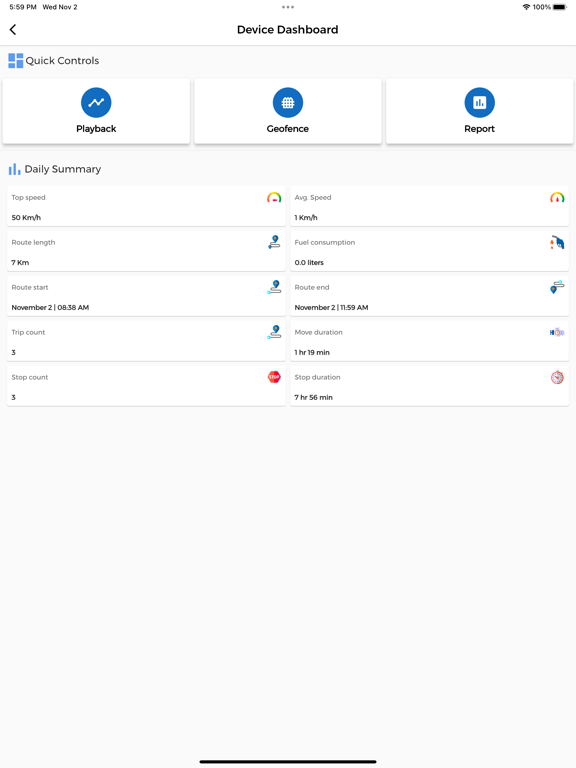Select the 1 hr 19 min move duration

312,352
